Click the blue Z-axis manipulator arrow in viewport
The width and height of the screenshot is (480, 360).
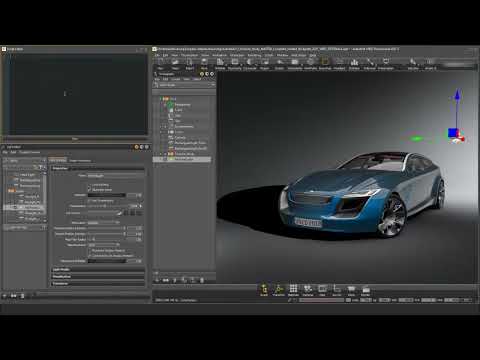pyautogui.click(x=458, y=95)
